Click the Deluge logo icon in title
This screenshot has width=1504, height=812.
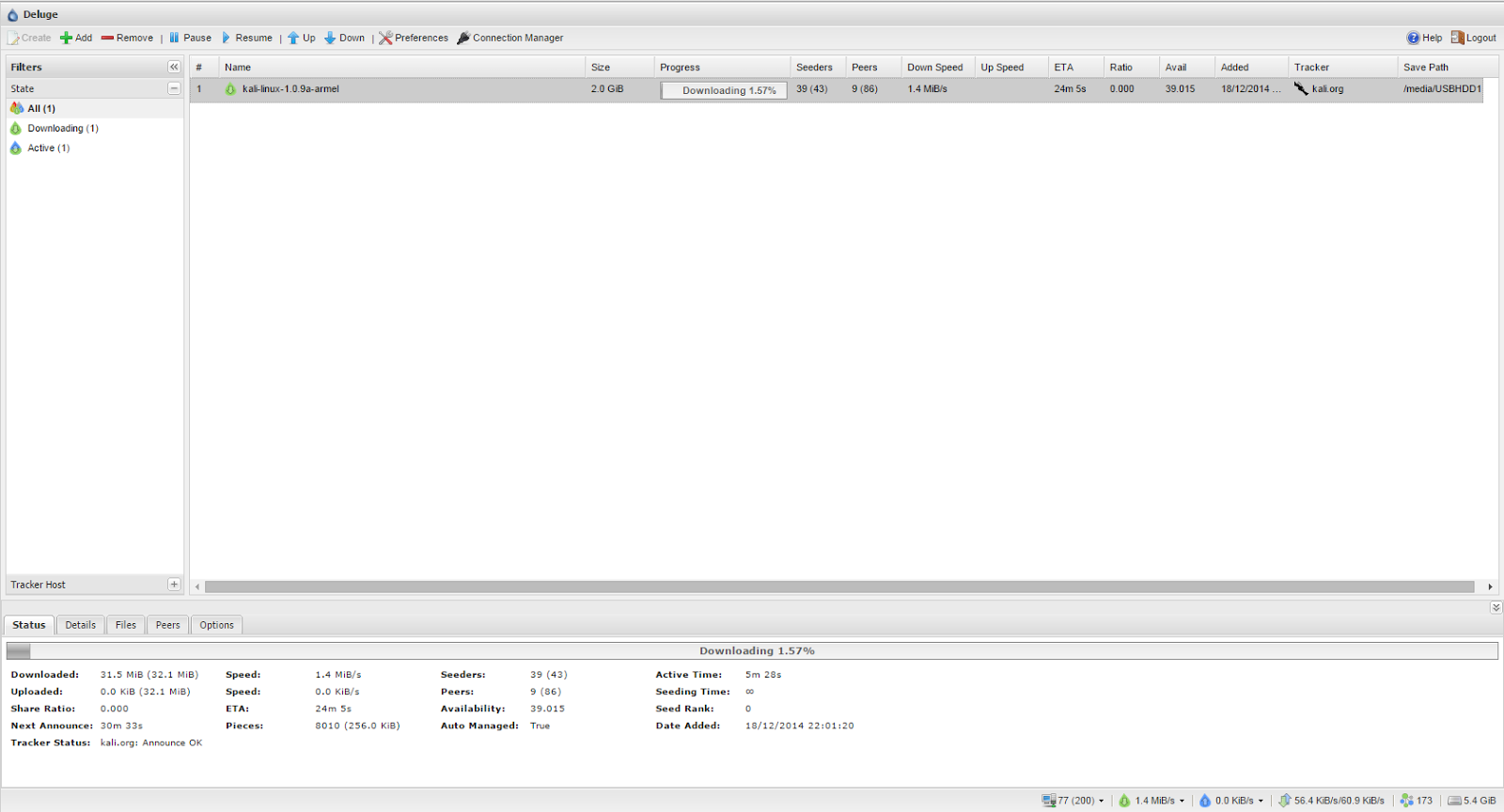point(12,14)
